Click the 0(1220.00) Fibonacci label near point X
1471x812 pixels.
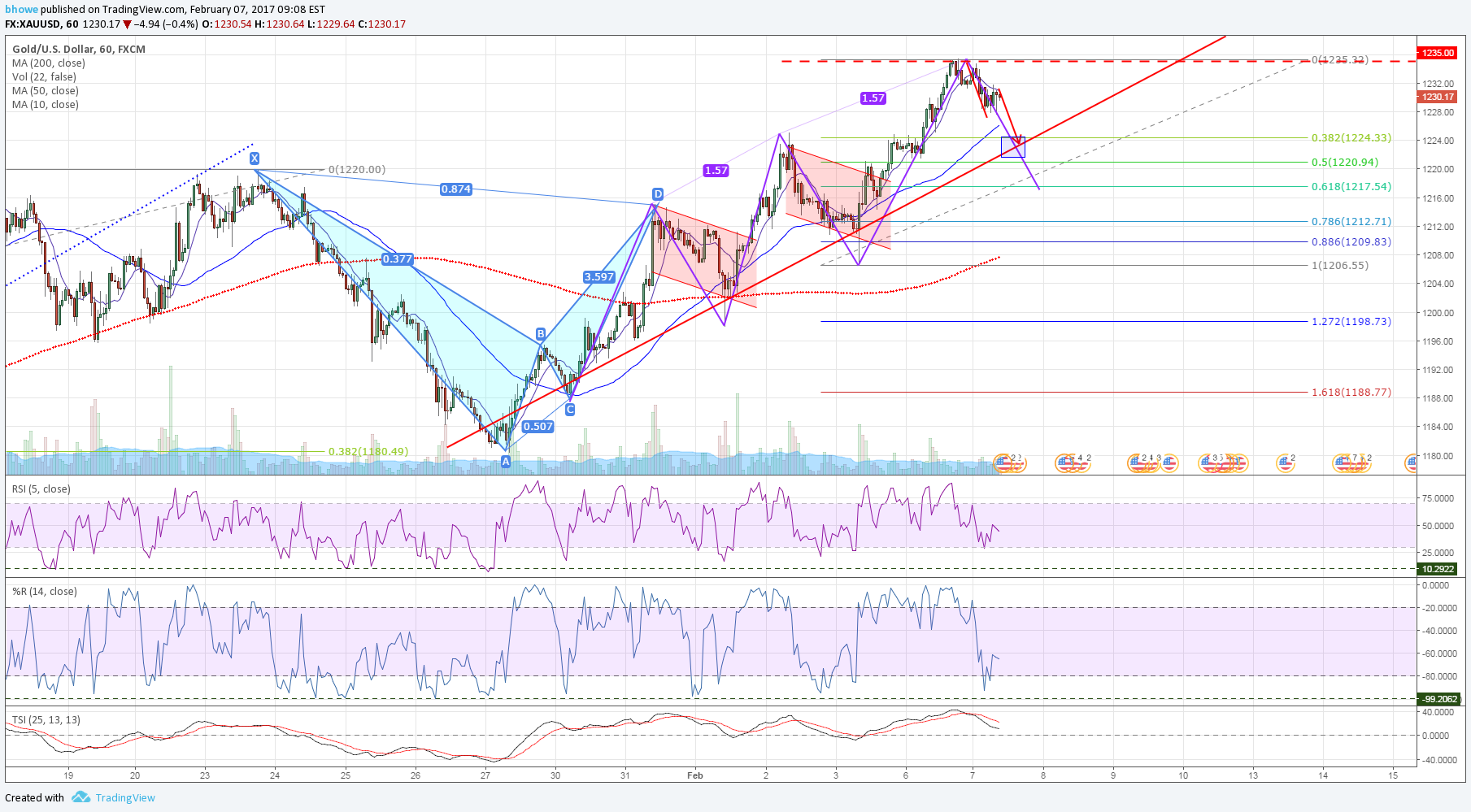coord(357,169)
